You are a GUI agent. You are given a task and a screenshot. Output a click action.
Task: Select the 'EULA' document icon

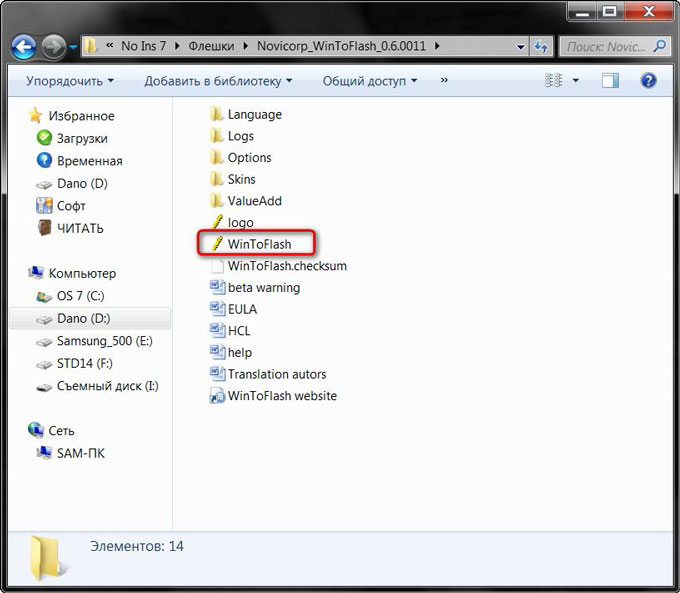pos(217,309)
